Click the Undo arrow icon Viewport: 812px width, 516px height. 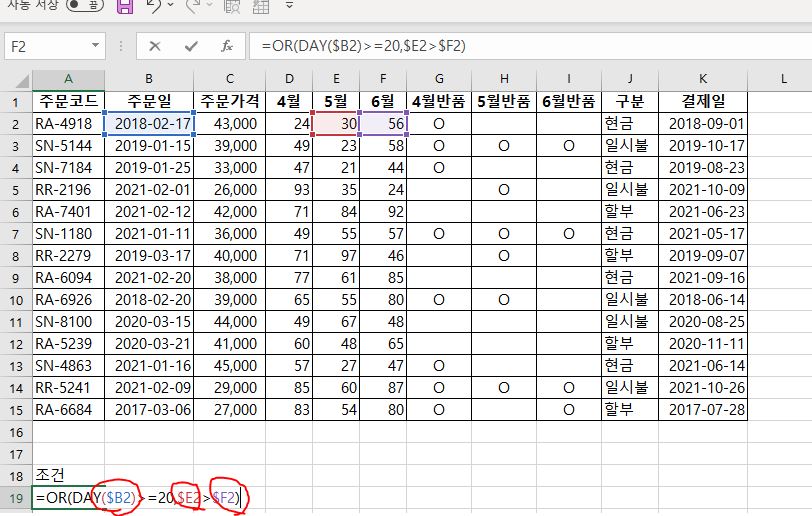153,7
